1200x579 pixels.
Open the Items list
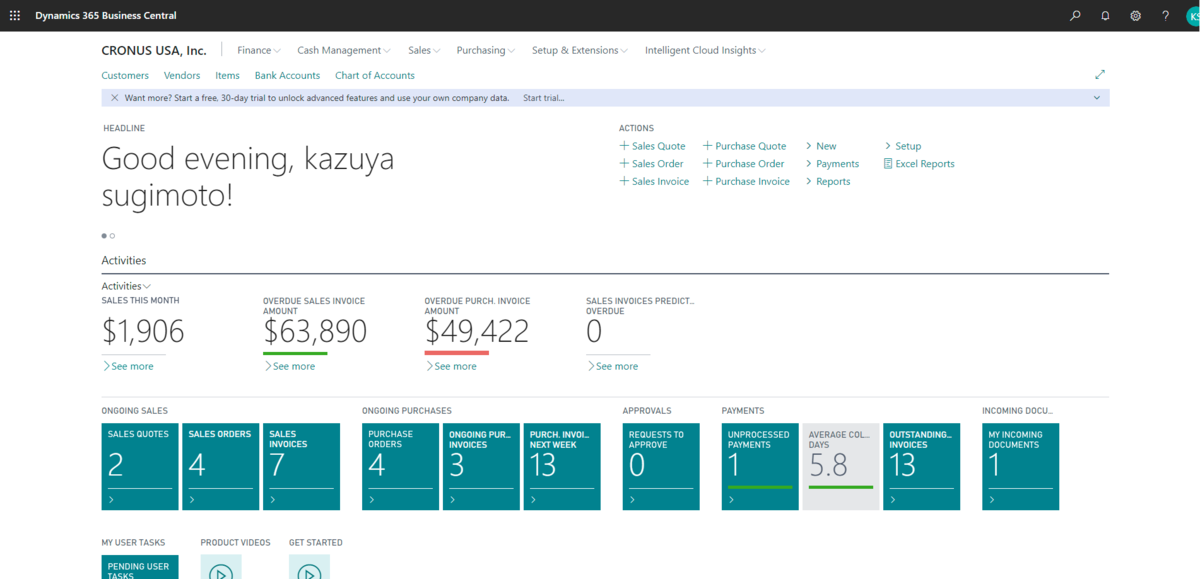[x=227, y=75]
